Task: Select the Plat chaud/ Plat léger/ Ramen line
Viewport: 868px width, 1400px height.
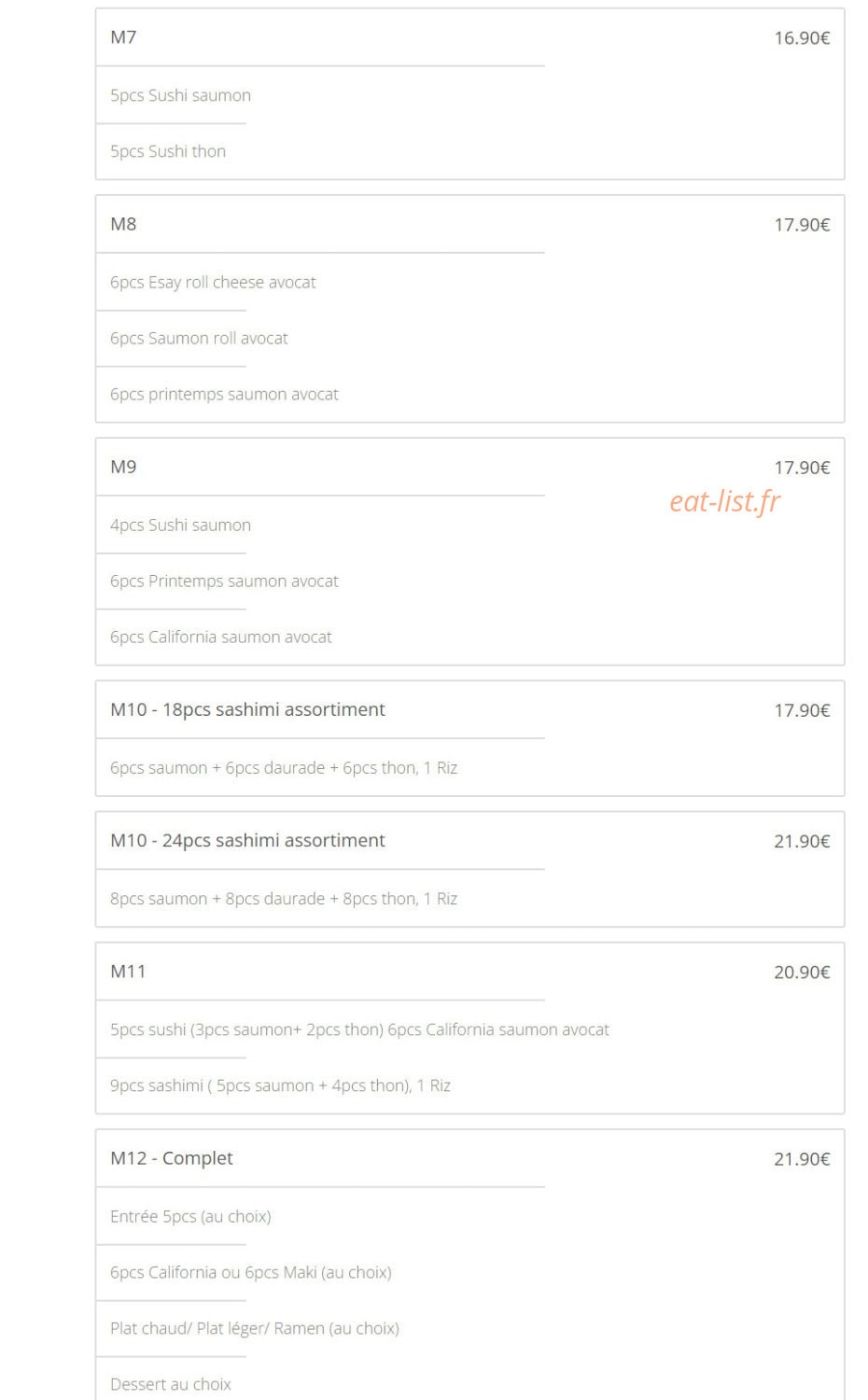Action: (x=255, y=1327)
